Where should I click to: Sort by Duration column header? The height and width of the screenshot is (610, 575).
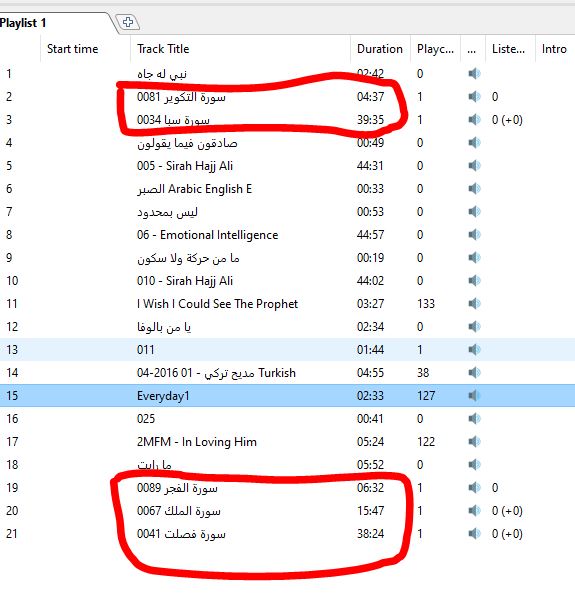click(380, 49)
